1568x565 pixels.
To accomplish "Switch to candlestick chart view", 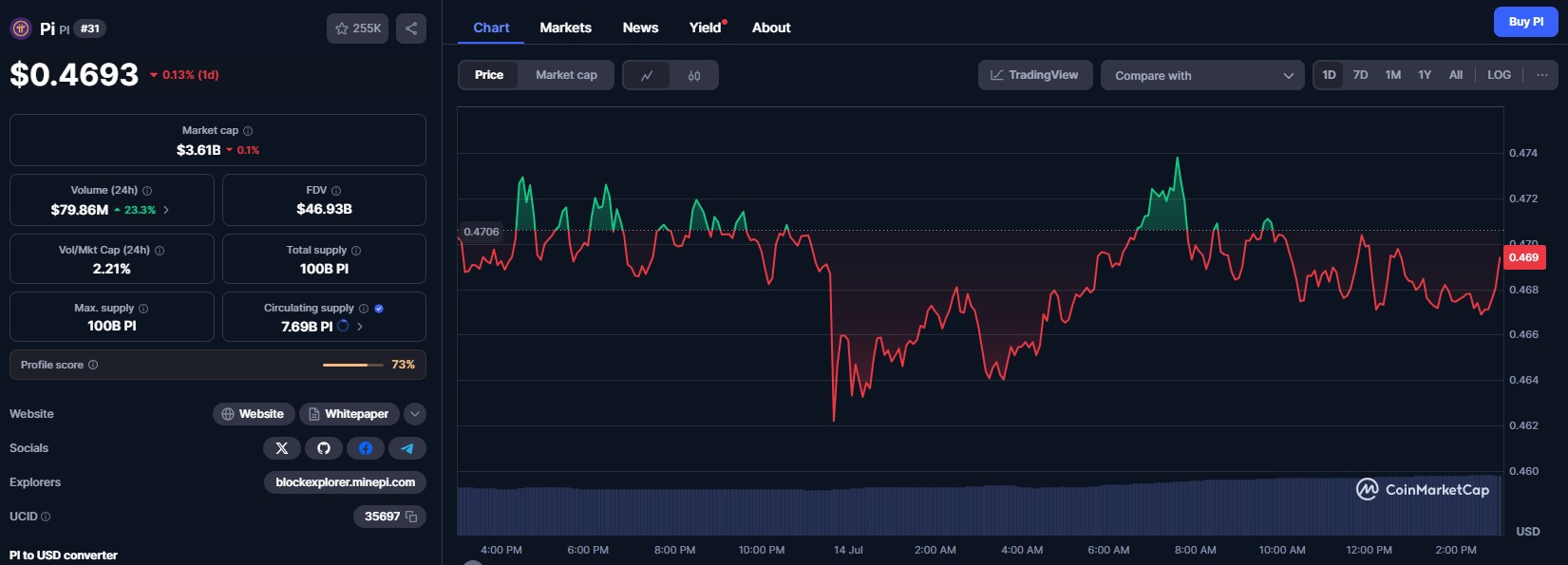I will click(x=694, y=75).
